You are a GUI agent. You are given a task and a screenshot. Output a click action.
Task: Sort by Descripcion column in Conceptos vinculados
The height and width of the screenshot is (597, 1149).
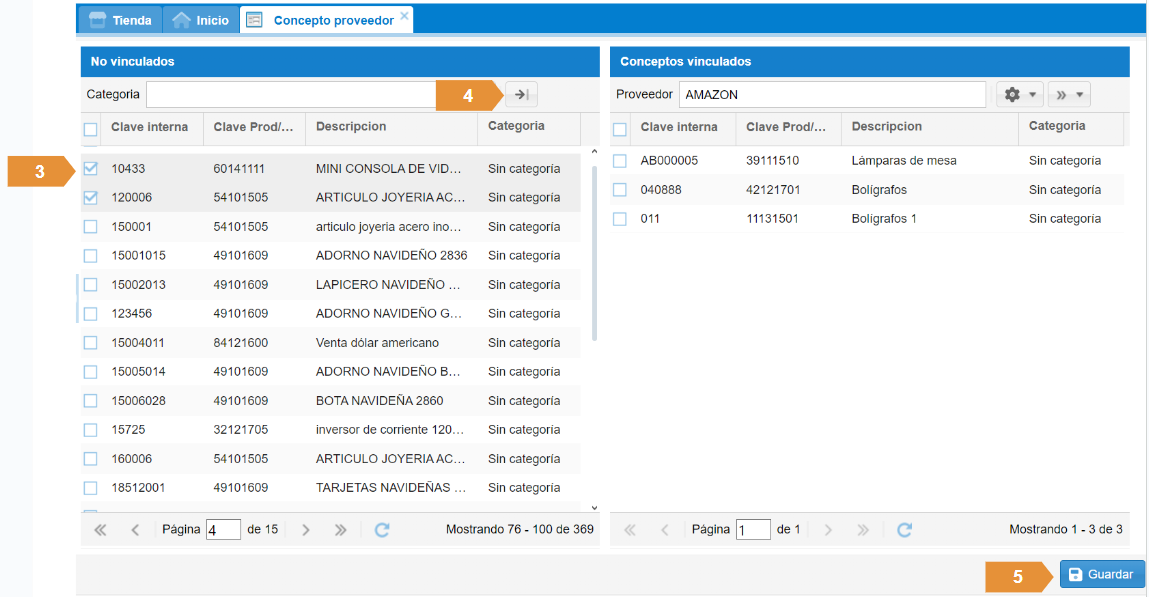[x=886, y=127]
